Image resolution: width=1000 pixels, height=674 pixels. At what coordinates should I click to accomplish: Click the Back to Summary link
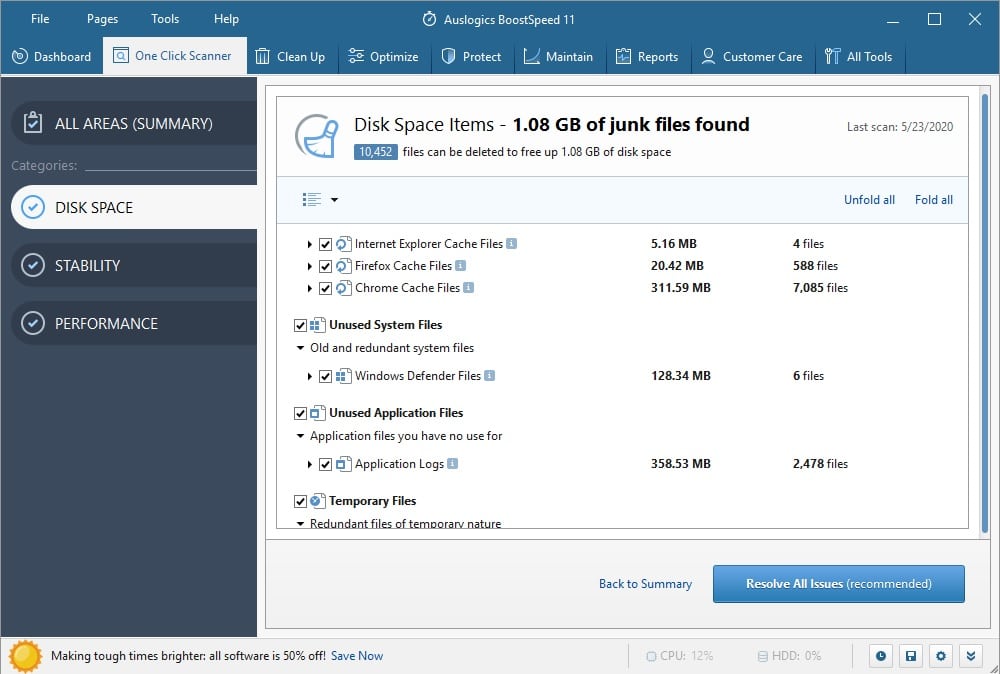645,583
